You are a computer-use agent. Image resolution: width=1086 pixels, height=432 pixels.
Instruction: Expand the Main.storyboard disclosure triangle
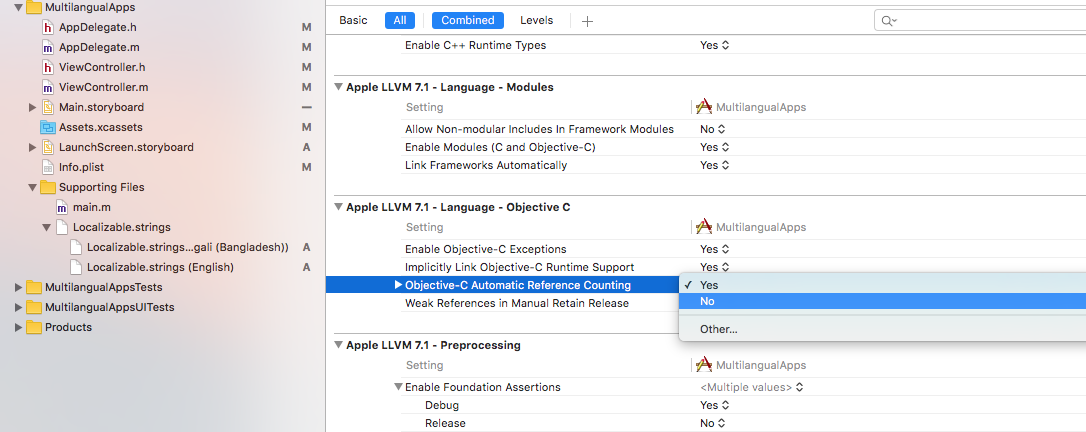tap(32, 107)
